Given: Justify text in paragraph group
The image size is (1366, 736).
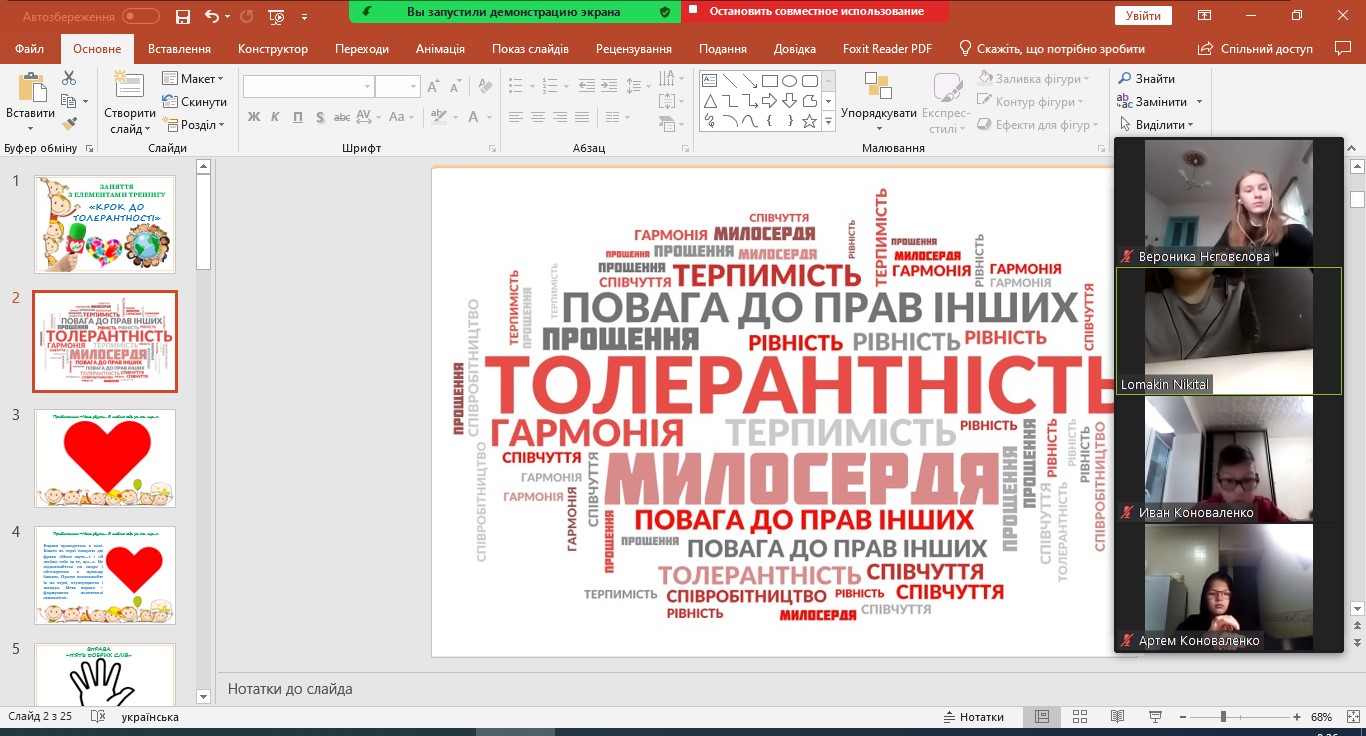Looking at the screenshot, I should point(582,117).
